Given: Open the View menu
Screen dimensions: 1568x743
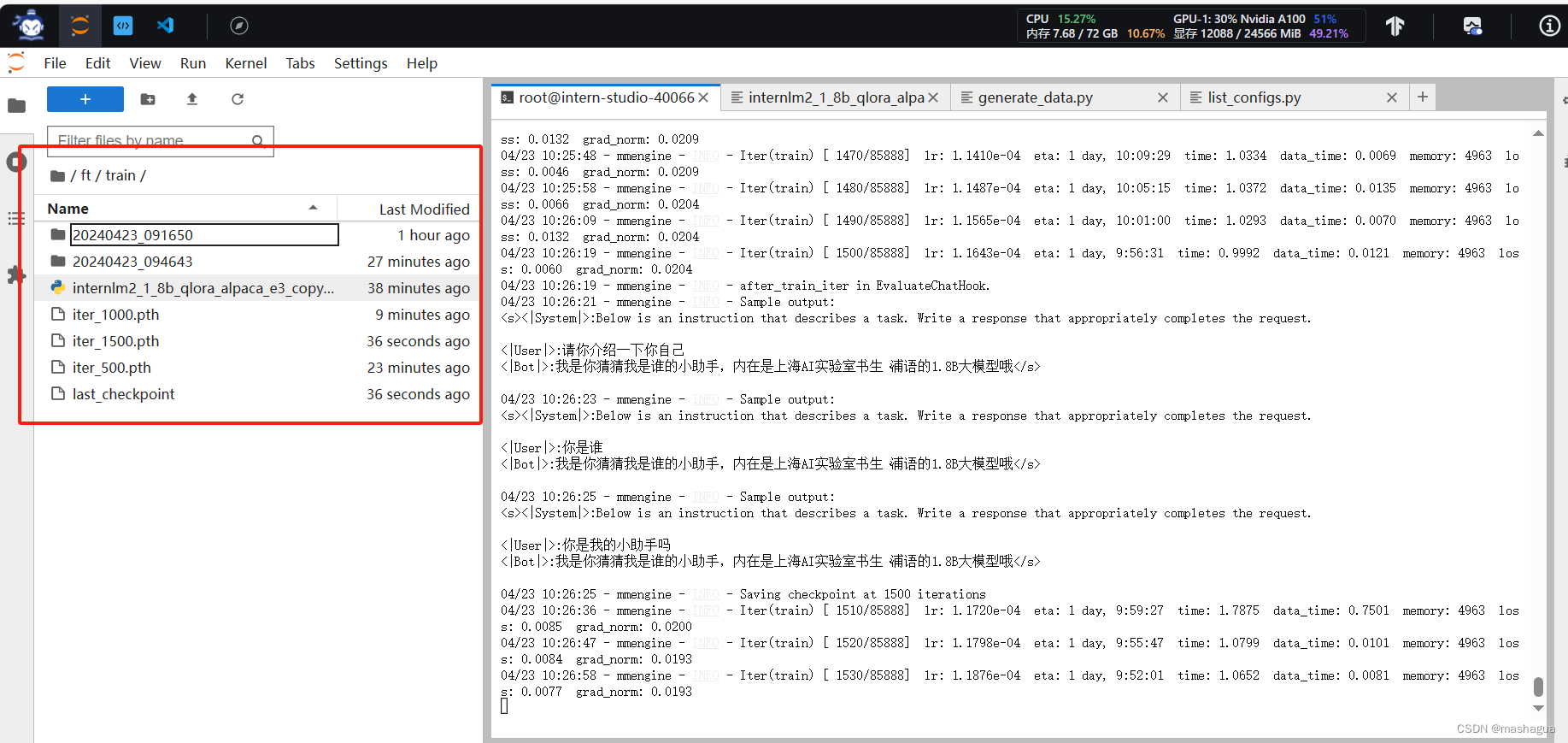Looking at the screenshot, I should pos(145,63).
